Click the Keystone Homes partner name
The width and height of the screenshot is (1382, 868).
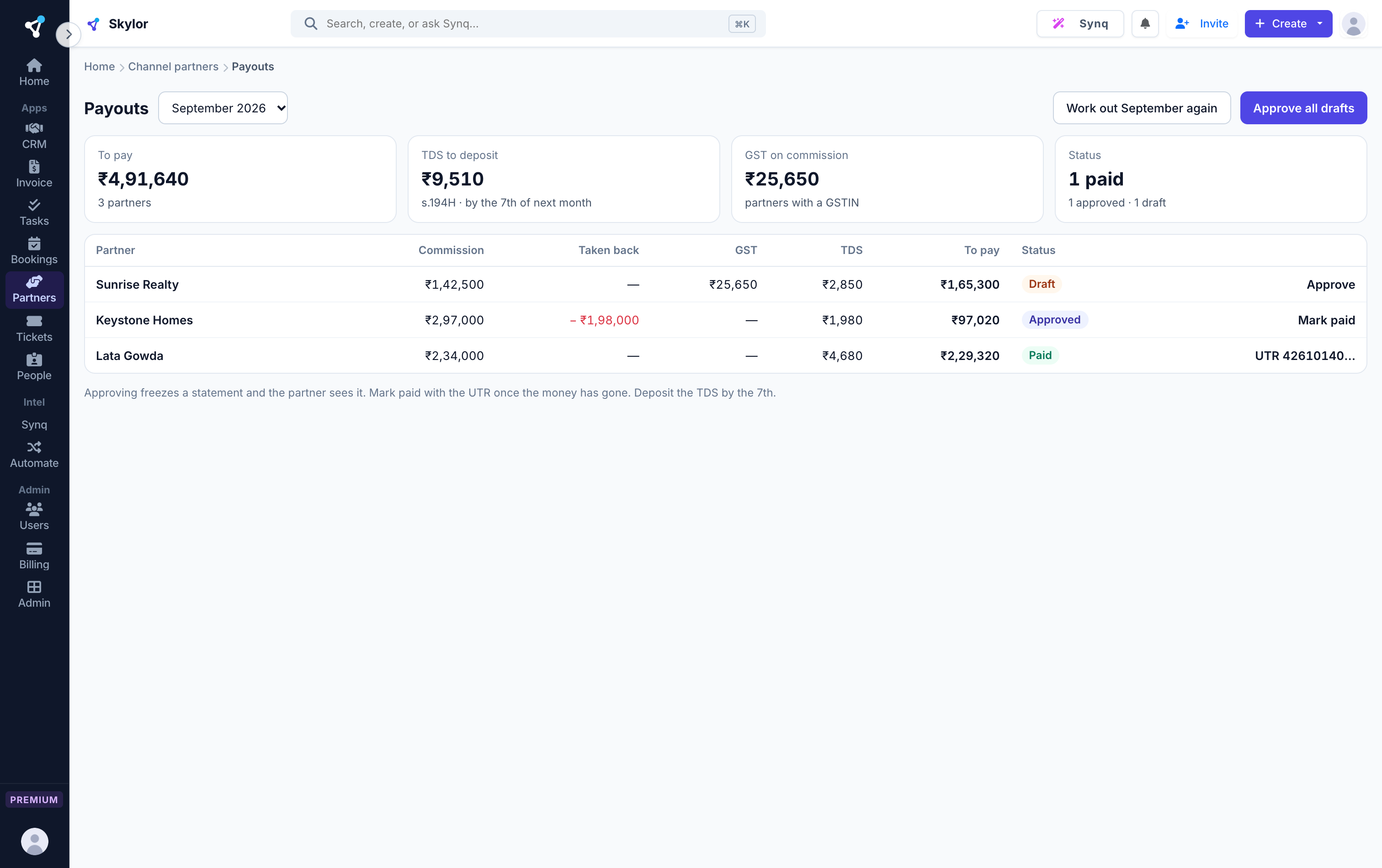pos(144,320)
